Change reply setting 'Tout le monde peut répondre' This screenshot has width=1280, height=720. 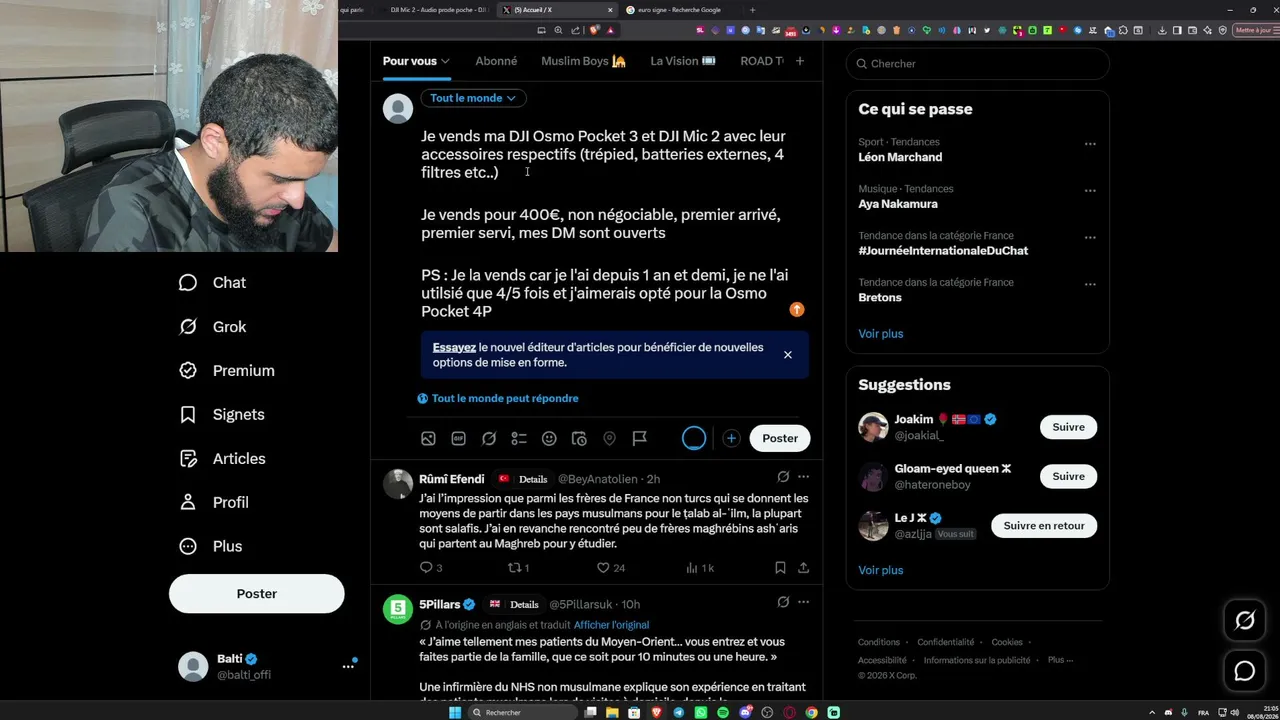coord(498,398)
